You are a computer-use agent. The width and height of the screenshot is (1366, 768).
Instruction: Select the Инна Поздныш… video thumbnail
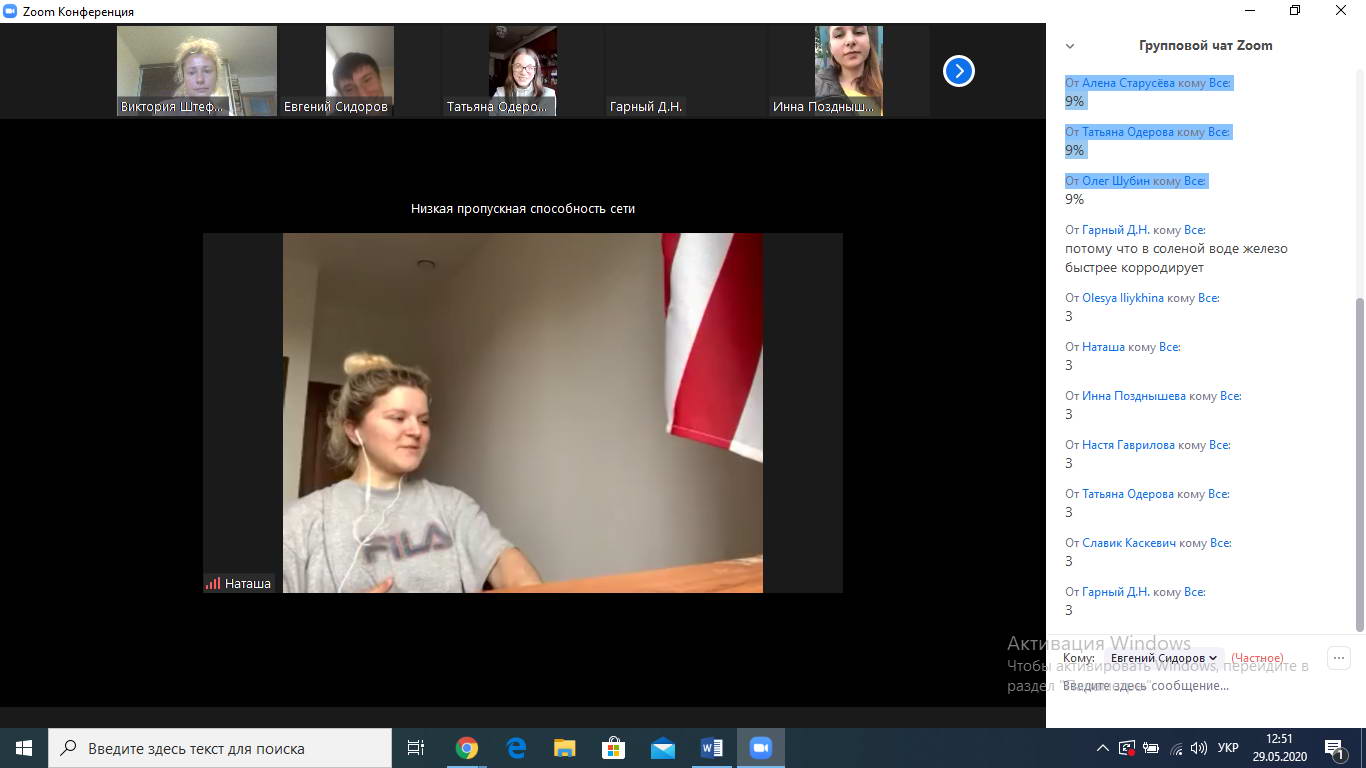click(849, 71)
